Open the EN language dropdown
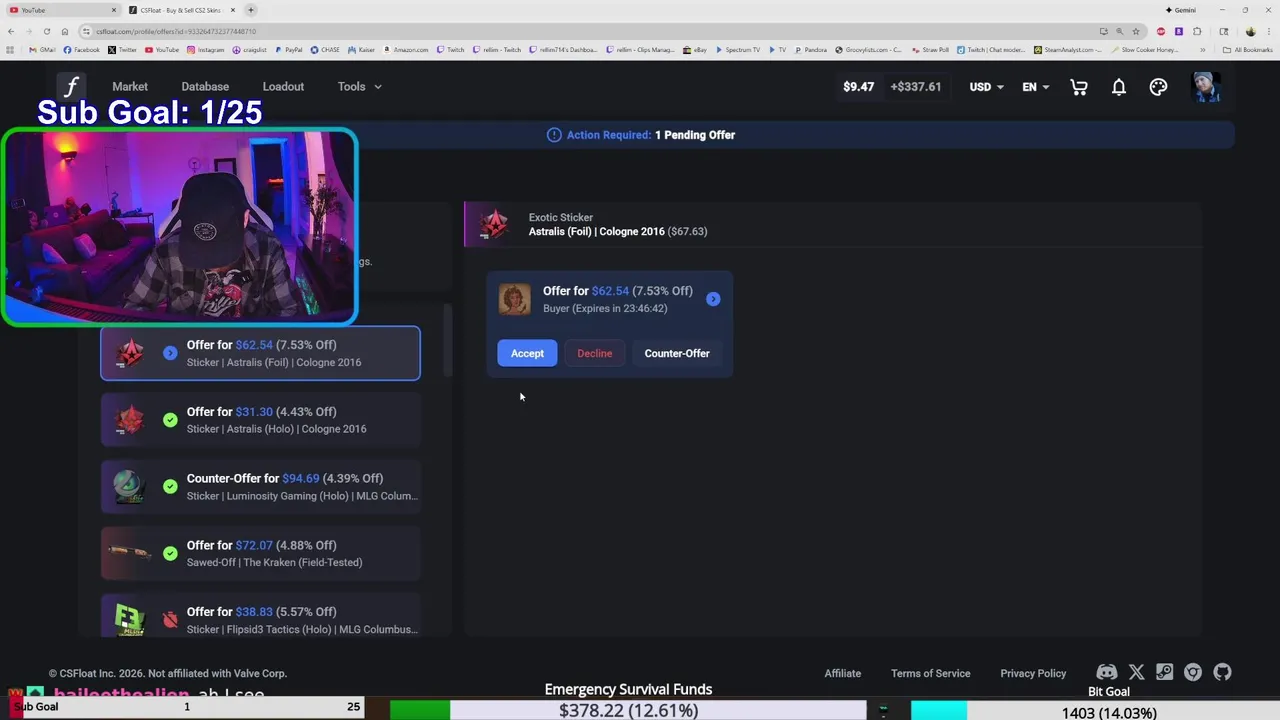The image size is (1280, 720). click(1036, 87)
